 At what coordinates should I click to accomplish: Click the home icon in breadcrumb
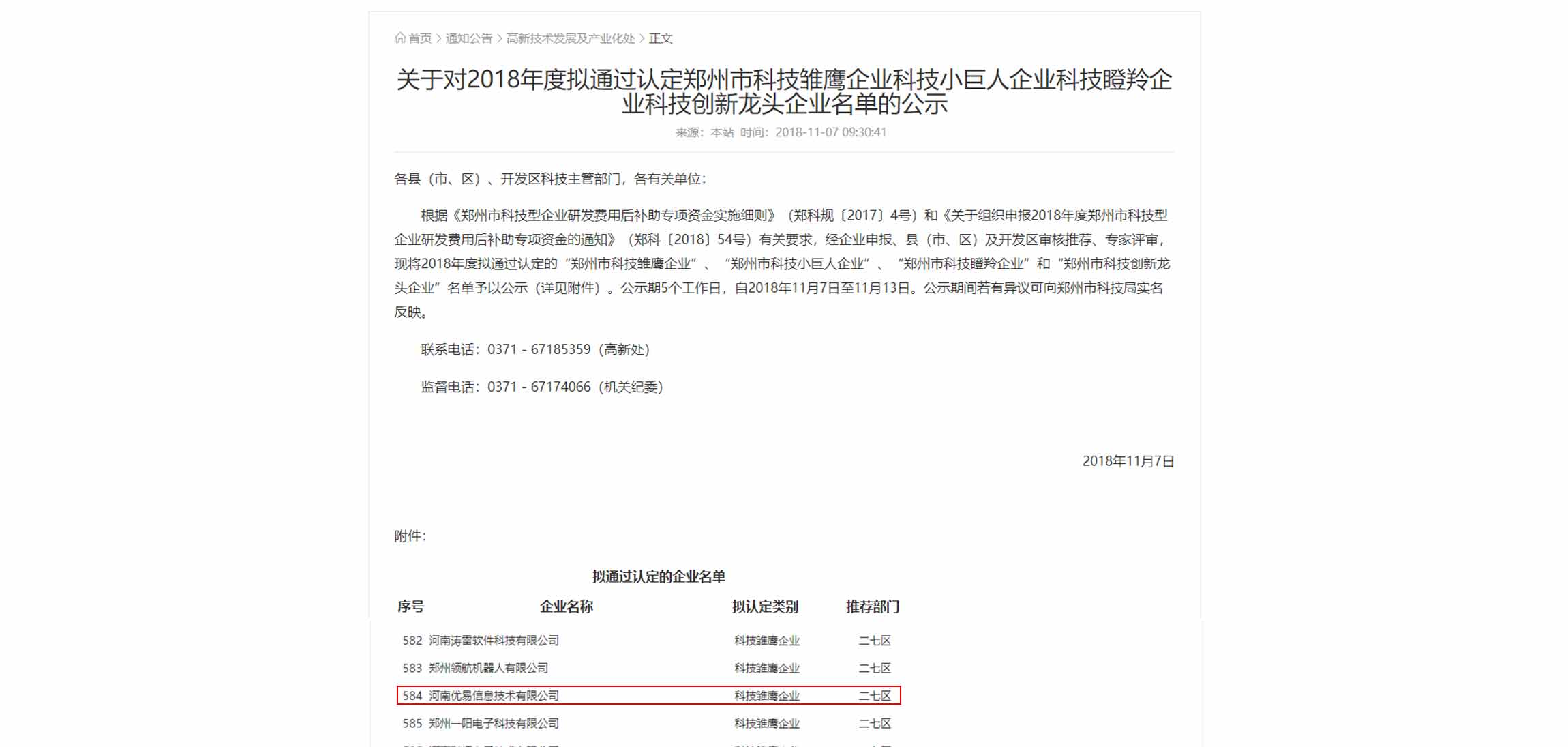coord(400,38)
